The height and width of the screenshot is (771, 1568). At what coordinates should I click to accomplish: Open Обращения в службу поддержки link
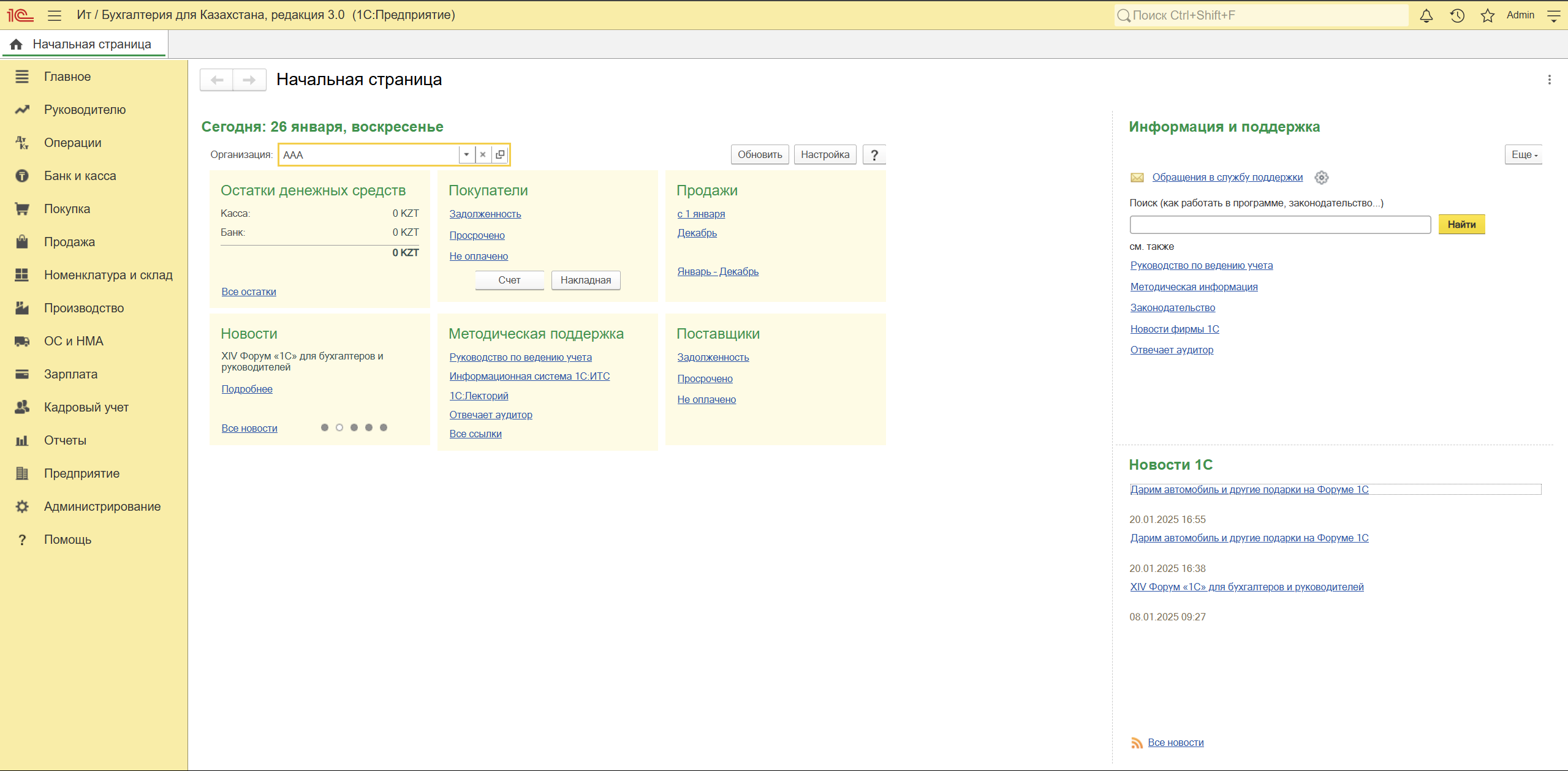coord(1227,178)
